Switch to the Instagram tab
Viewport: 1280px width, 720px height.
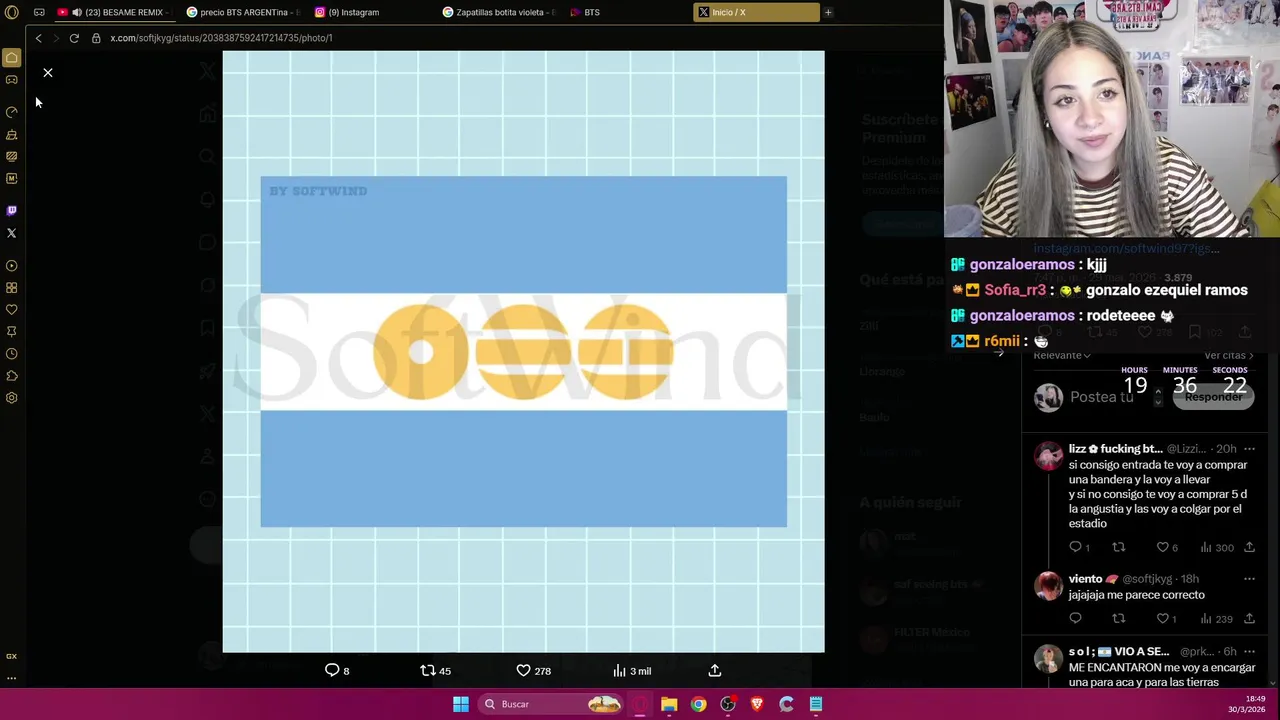370,12
